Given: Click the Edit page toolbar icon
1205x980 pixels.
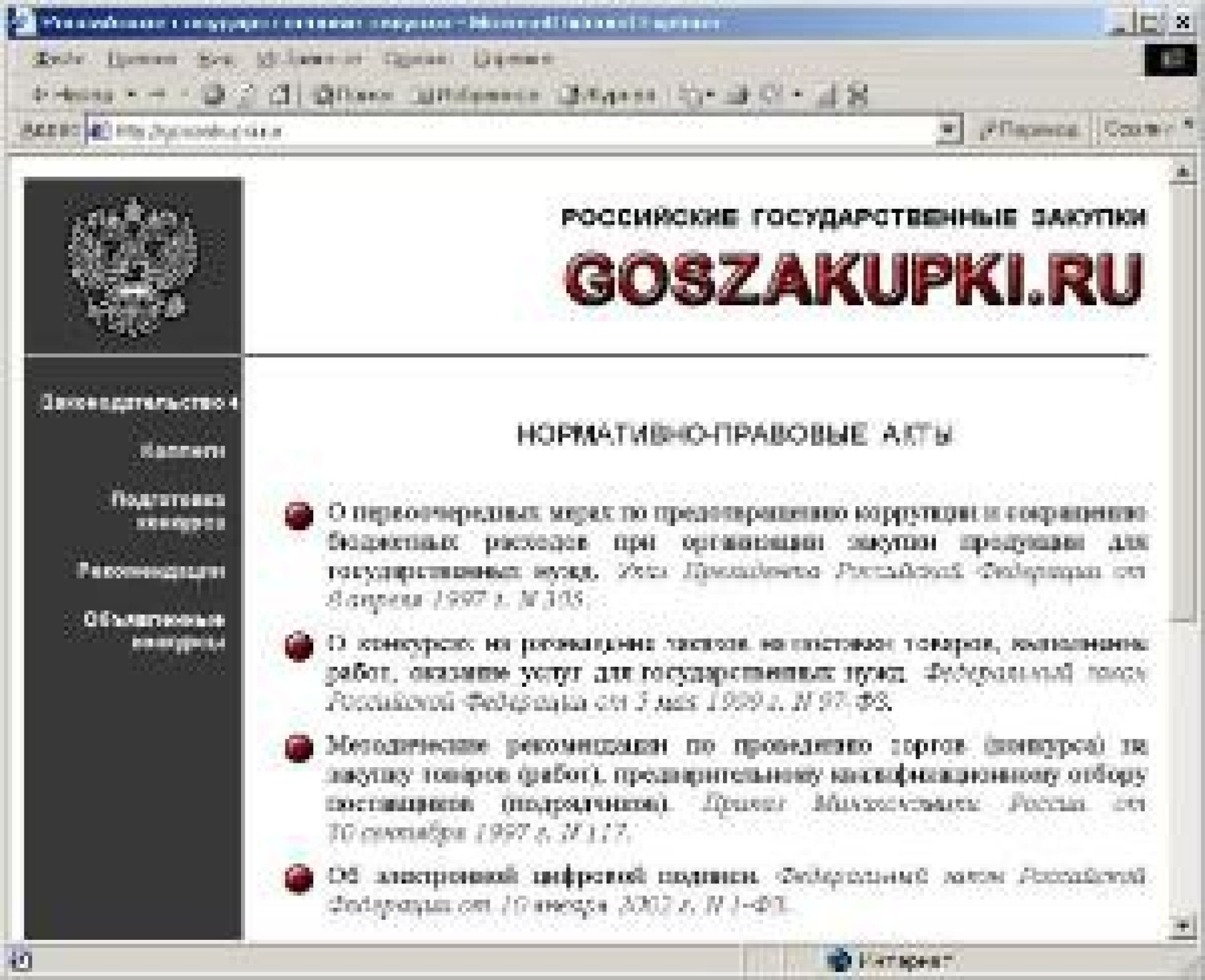Looking at the screenshot, I should click(x=772, y=95).
